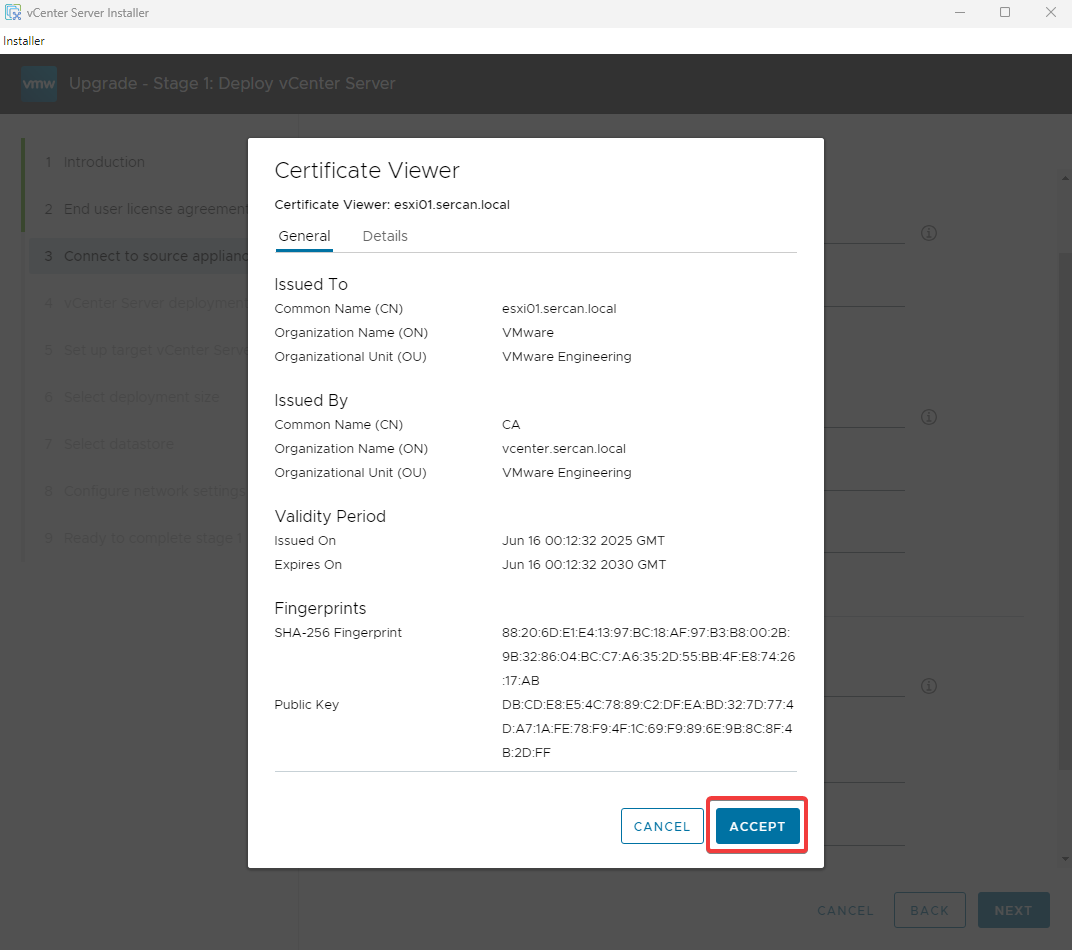Click the Issued To organization name VMware

528,333
